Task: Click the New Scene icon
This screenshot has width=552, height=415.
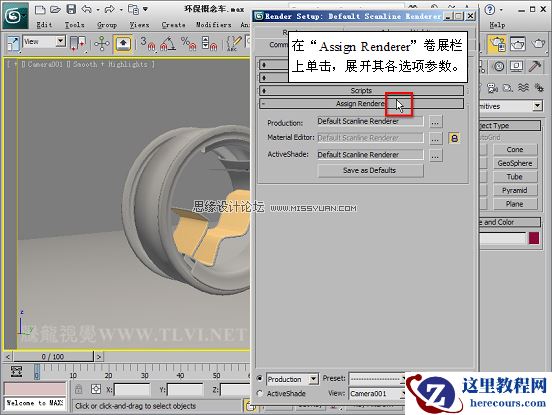Action: point(40,10)
